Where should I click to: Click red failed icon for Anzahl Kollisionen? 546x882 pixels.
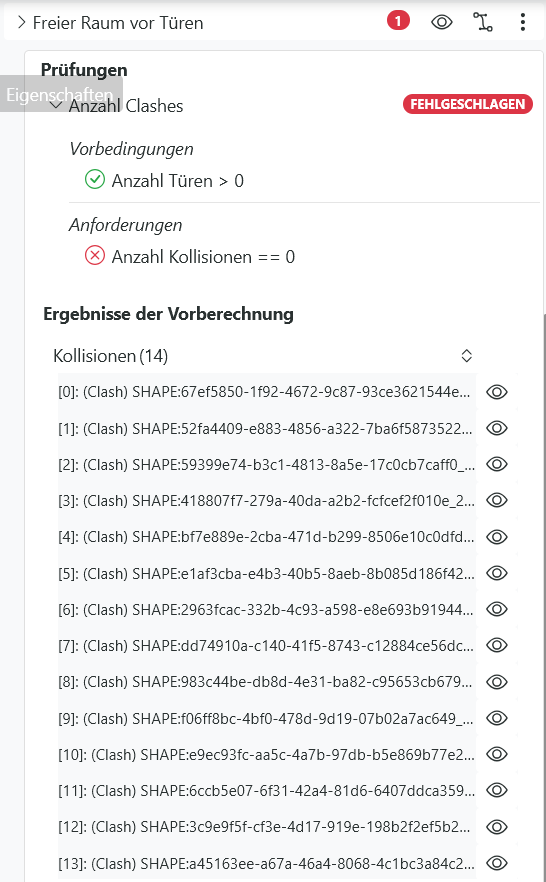pos(94,256)
